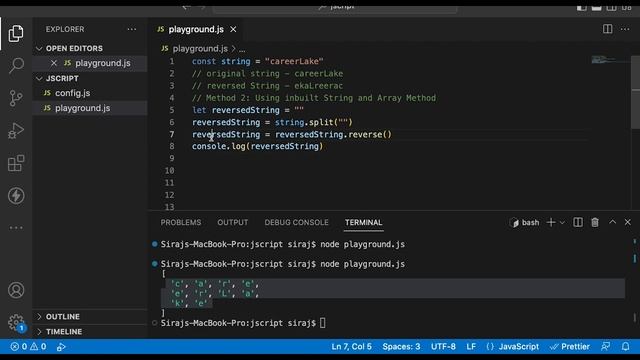The height and width of the screenshot is (360, 640).
Task: Switch to the Debug Console tab
Action: tap(296, 222)
